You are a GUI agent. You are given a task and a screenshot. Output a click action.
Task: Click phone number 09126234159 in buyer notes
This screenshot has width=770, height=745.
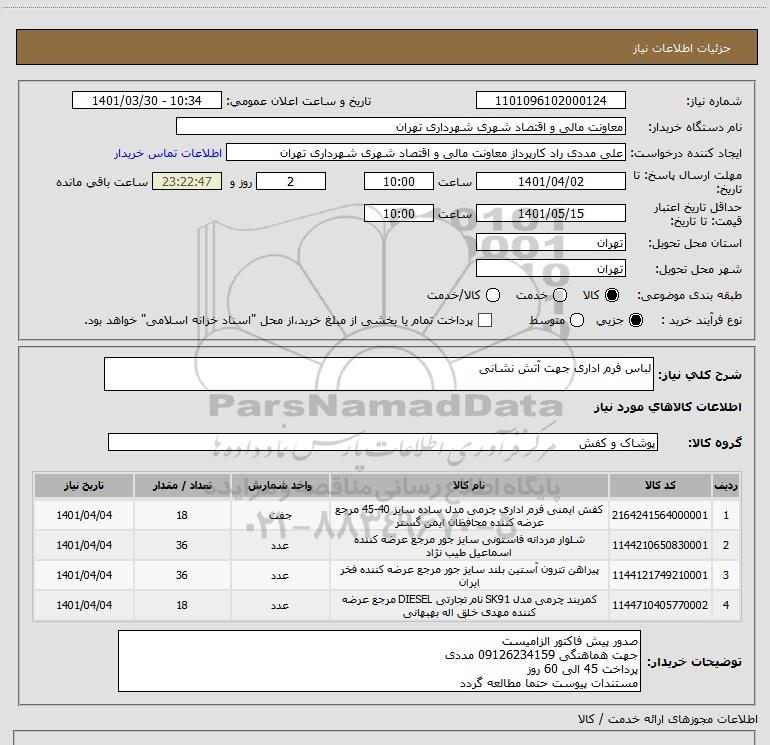pyautogui.click(x=516, y=655)
